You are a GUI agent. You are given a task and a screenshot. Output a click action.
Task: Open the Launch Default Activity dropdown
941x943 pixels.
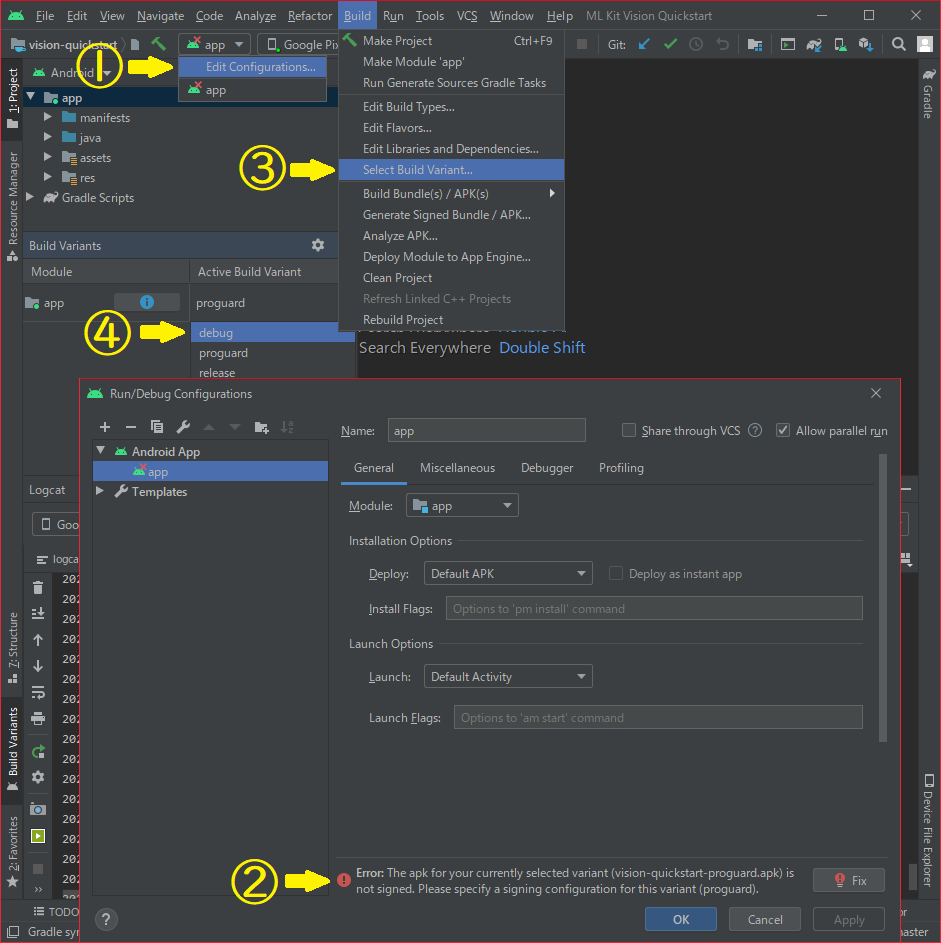click(507, 676)
